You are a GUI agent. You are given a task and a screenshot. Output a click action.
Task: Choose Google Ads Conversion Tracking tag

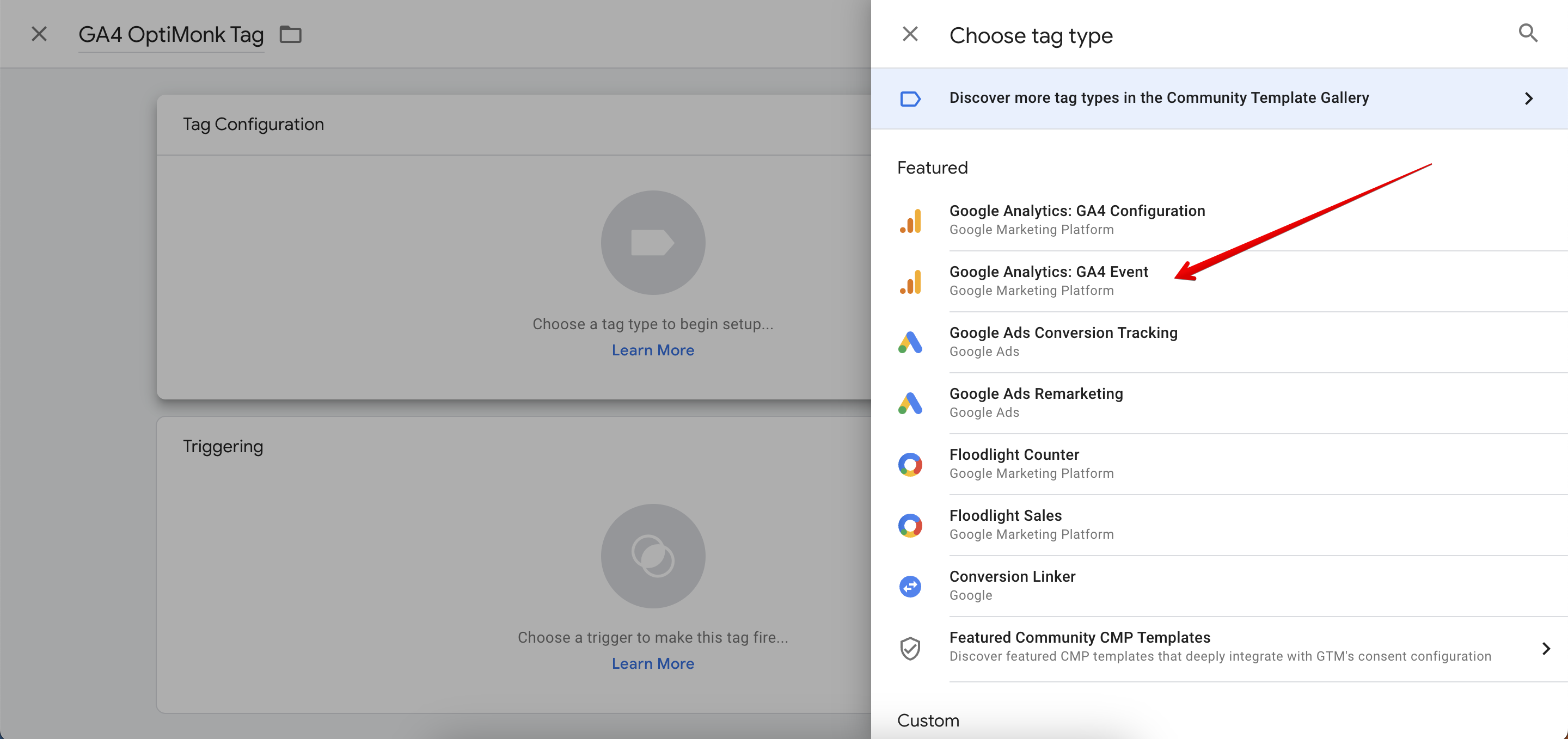1219,342
